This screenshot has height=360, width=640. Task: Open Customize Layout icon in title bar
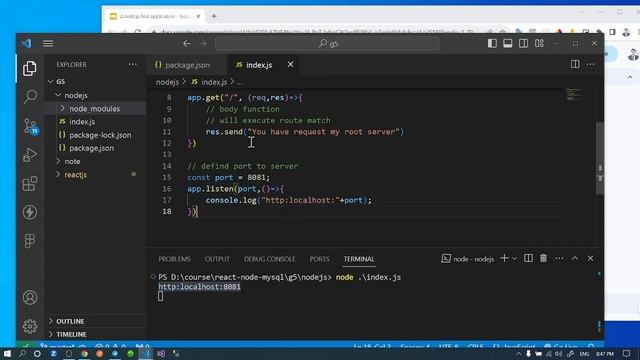click(540, 43)
